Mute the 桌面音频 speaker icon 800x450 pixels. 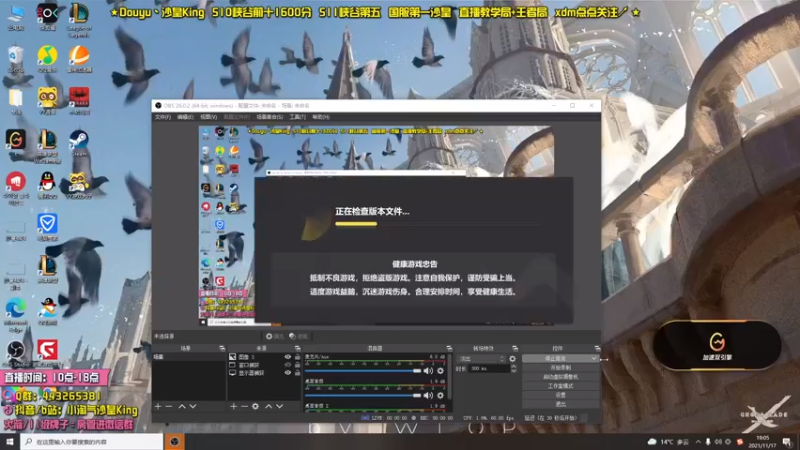(429, 395)
